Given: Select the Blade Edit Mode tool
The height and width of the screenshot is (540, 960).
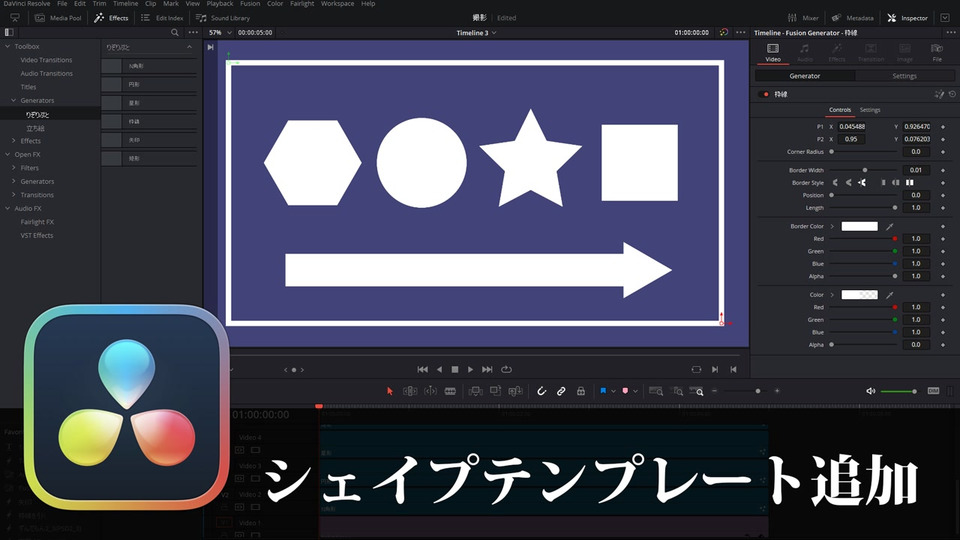Looking at the screenshot, I should [450, 391].
